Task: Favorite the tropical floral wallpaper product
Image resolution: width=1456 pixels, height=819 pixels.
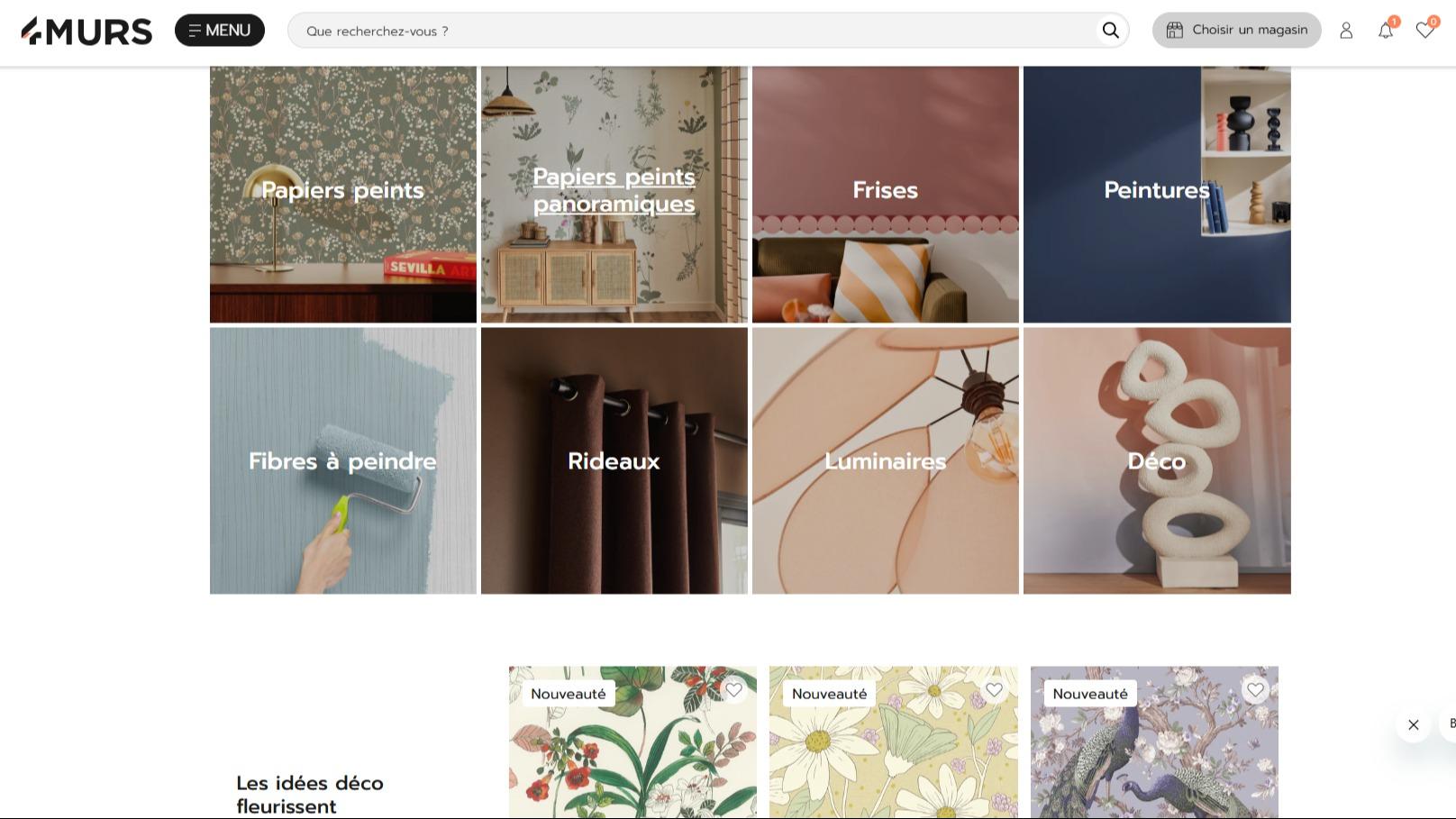Action: [733, 690]
